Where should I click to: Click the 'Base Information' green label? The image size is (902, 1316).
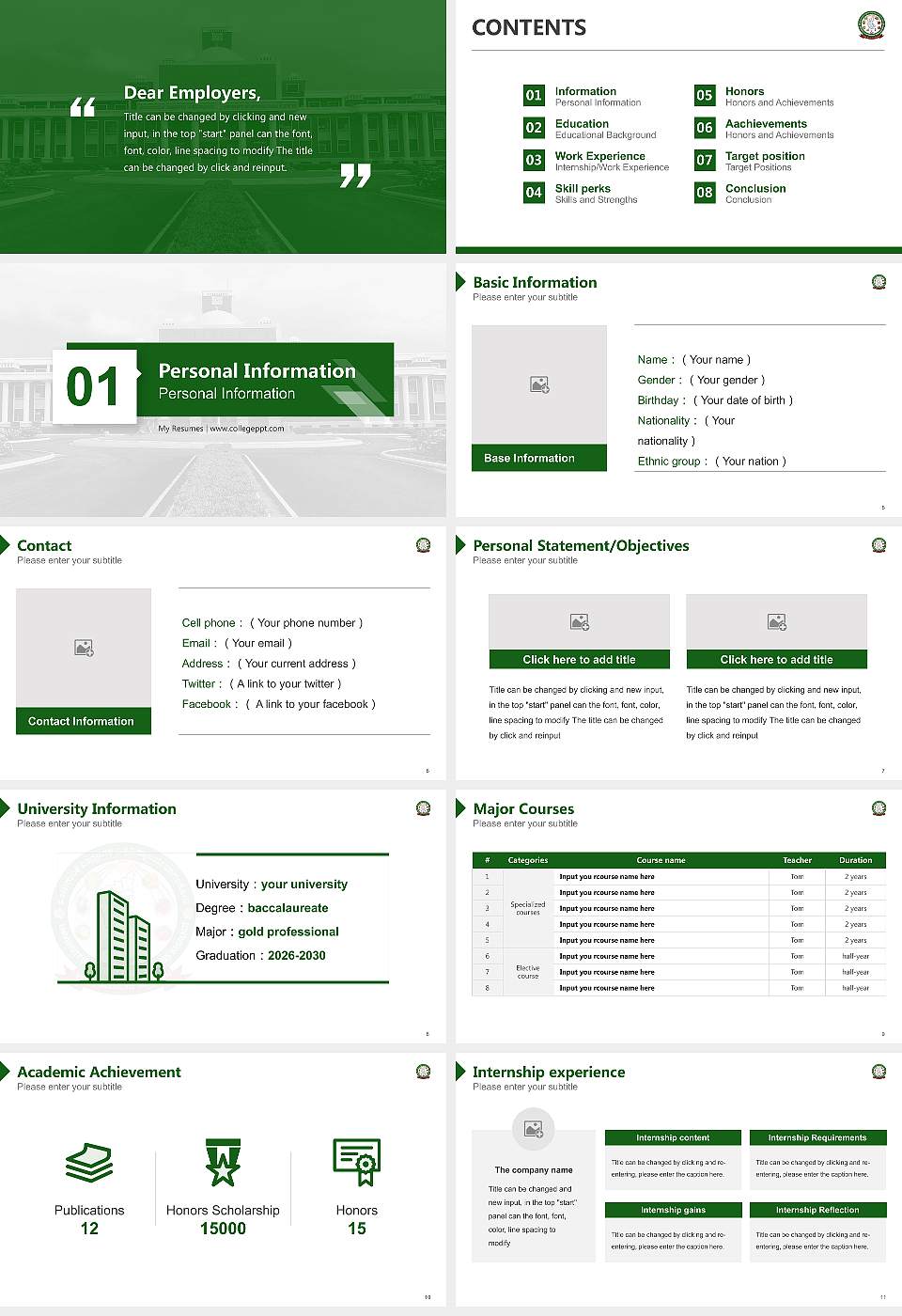(539, 458)
